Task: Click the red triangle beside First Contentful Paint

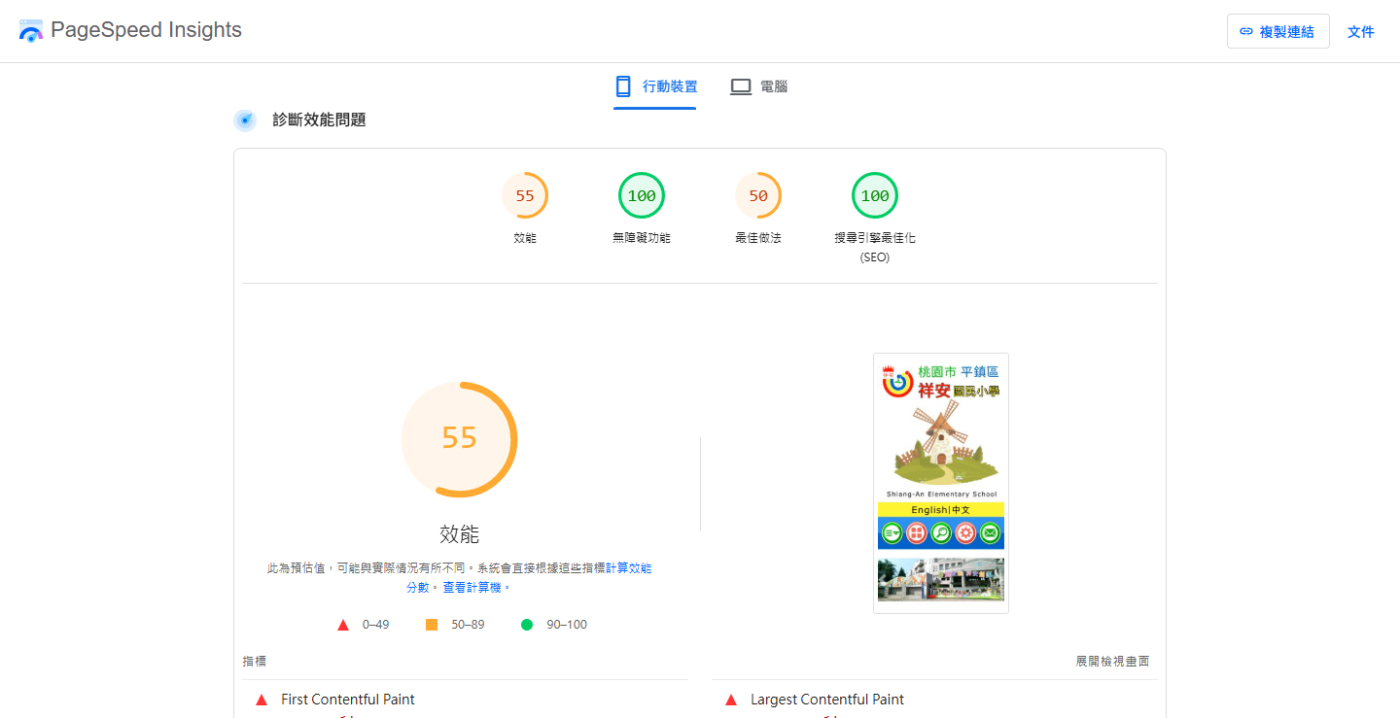Action: coord(262,700)
